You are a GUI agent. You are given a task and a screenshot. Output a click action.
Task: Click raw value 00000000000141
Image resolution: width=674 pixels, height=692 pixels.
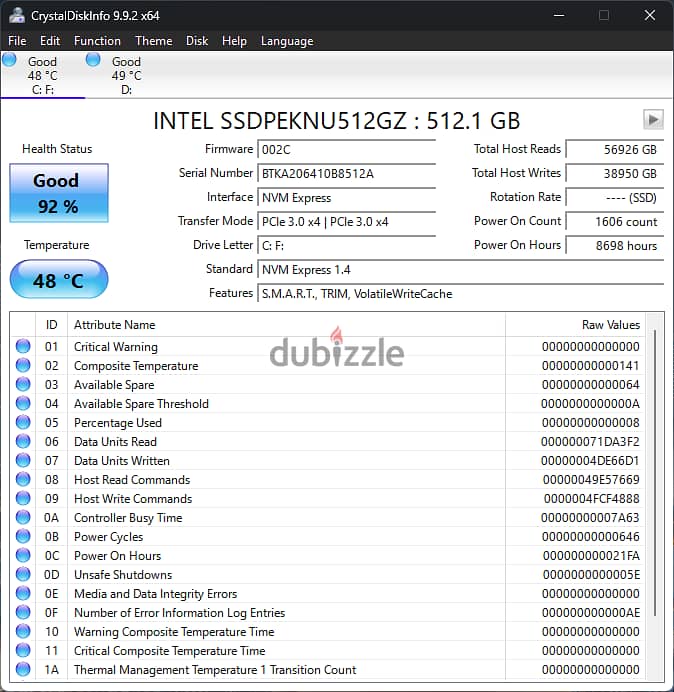coord(591,366)
